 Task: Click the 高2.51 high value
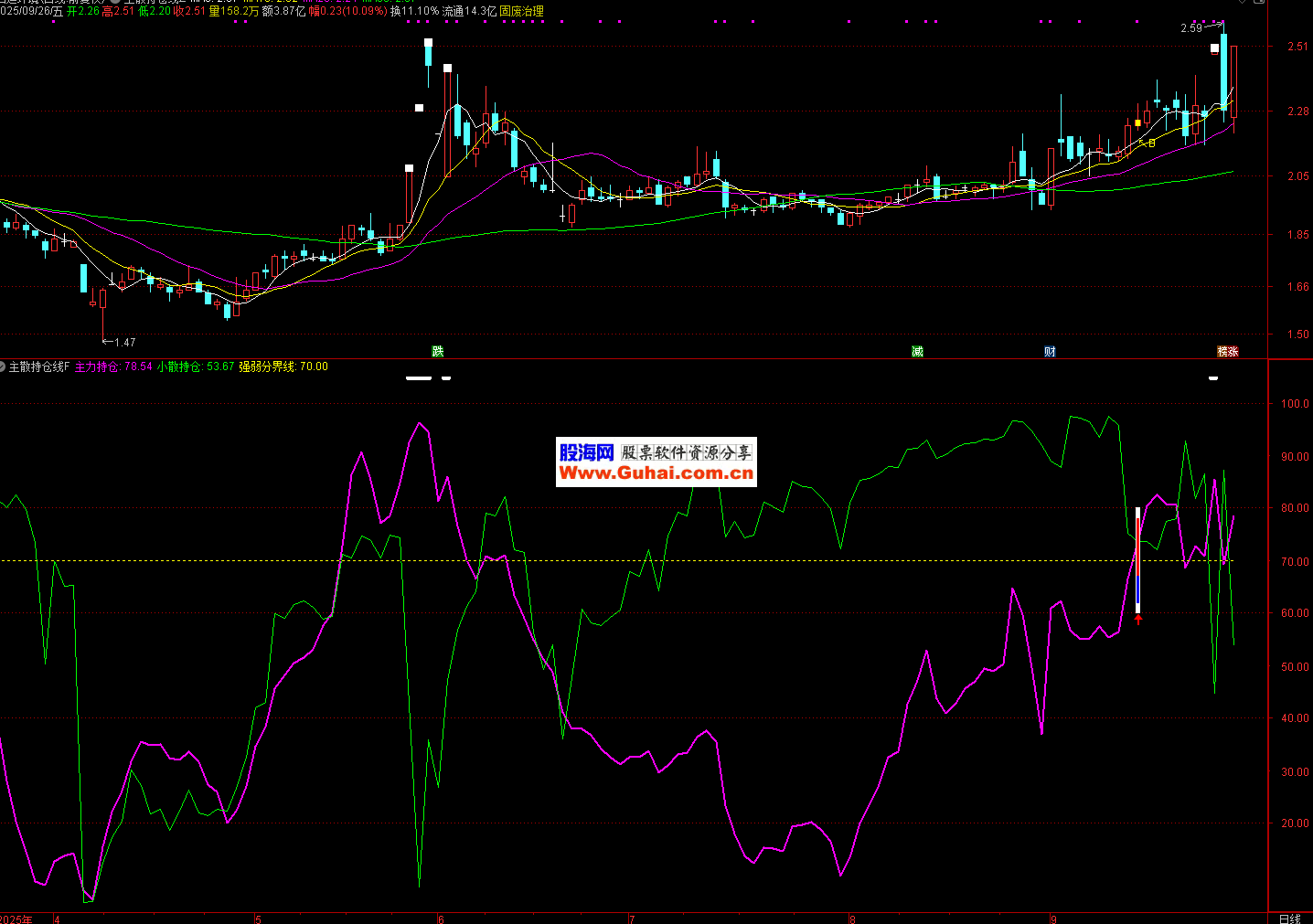click(x=119, y=11)
